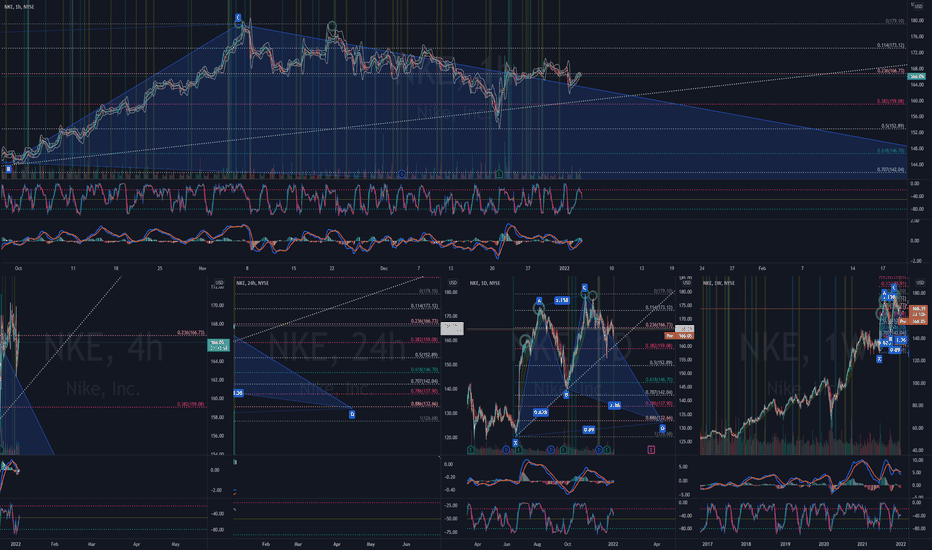
Task: Select the 0.626 ratio label on 1D chart
Action: click(540, 412)
